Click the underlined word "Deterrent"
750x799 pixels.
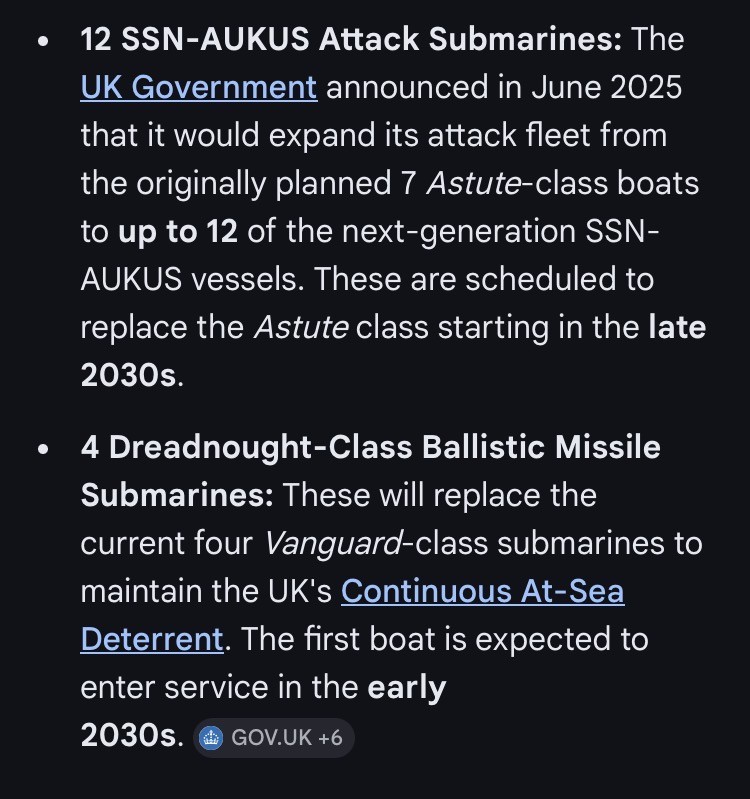(x=151, y=639)
